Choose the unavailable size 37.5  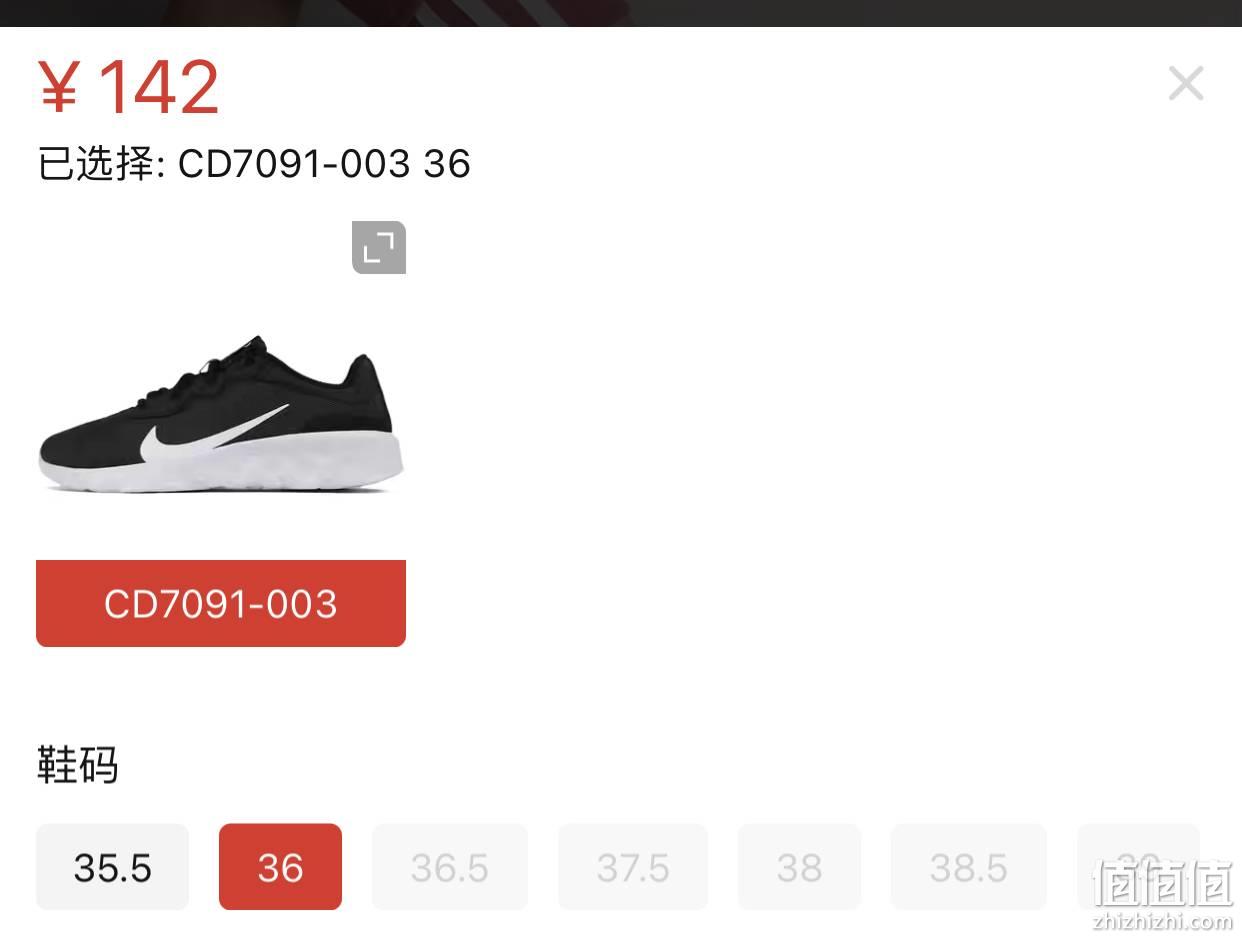633,867
